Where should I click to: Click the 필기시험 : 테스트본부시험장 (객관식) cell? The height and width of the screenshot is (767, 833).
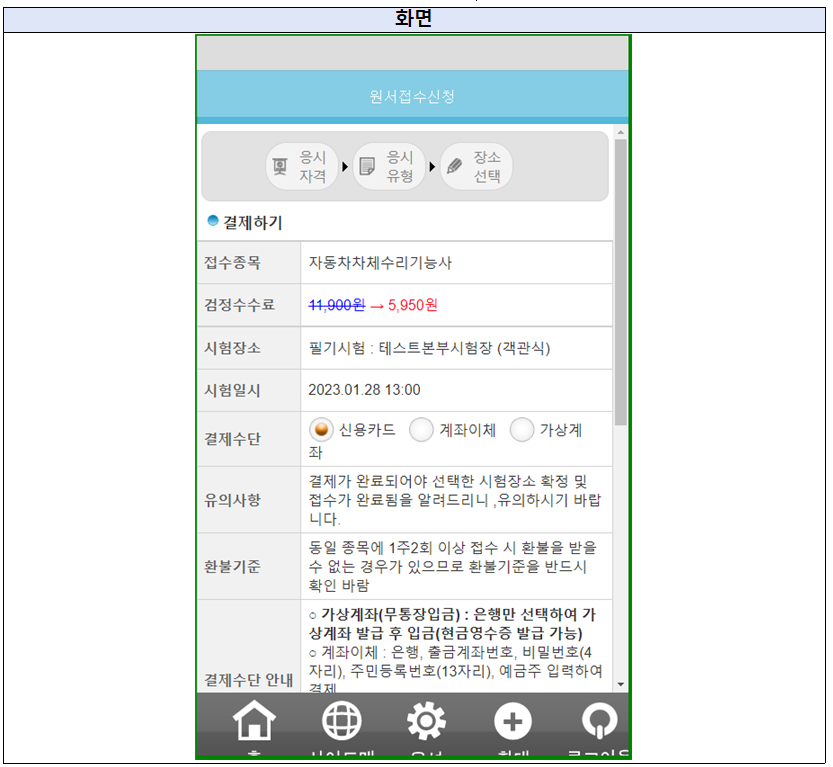click(x=456, y=348)
